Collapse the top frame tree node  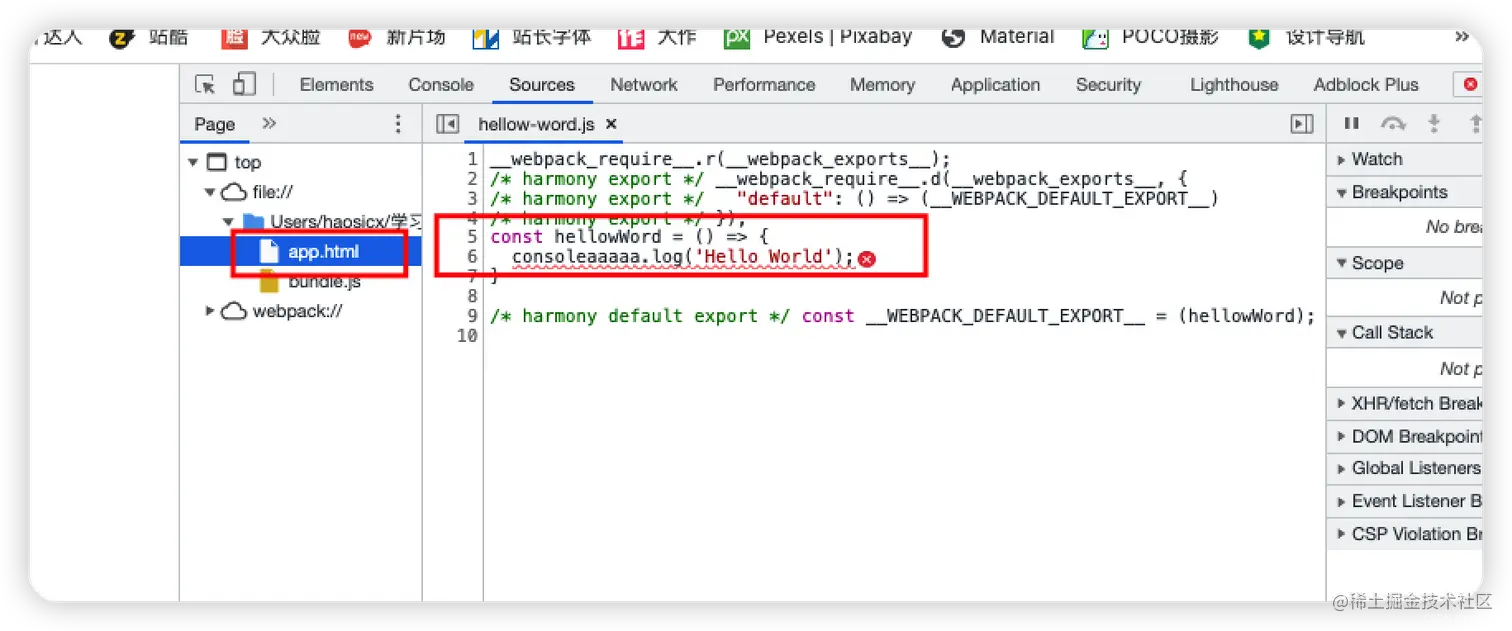point(193,162)
